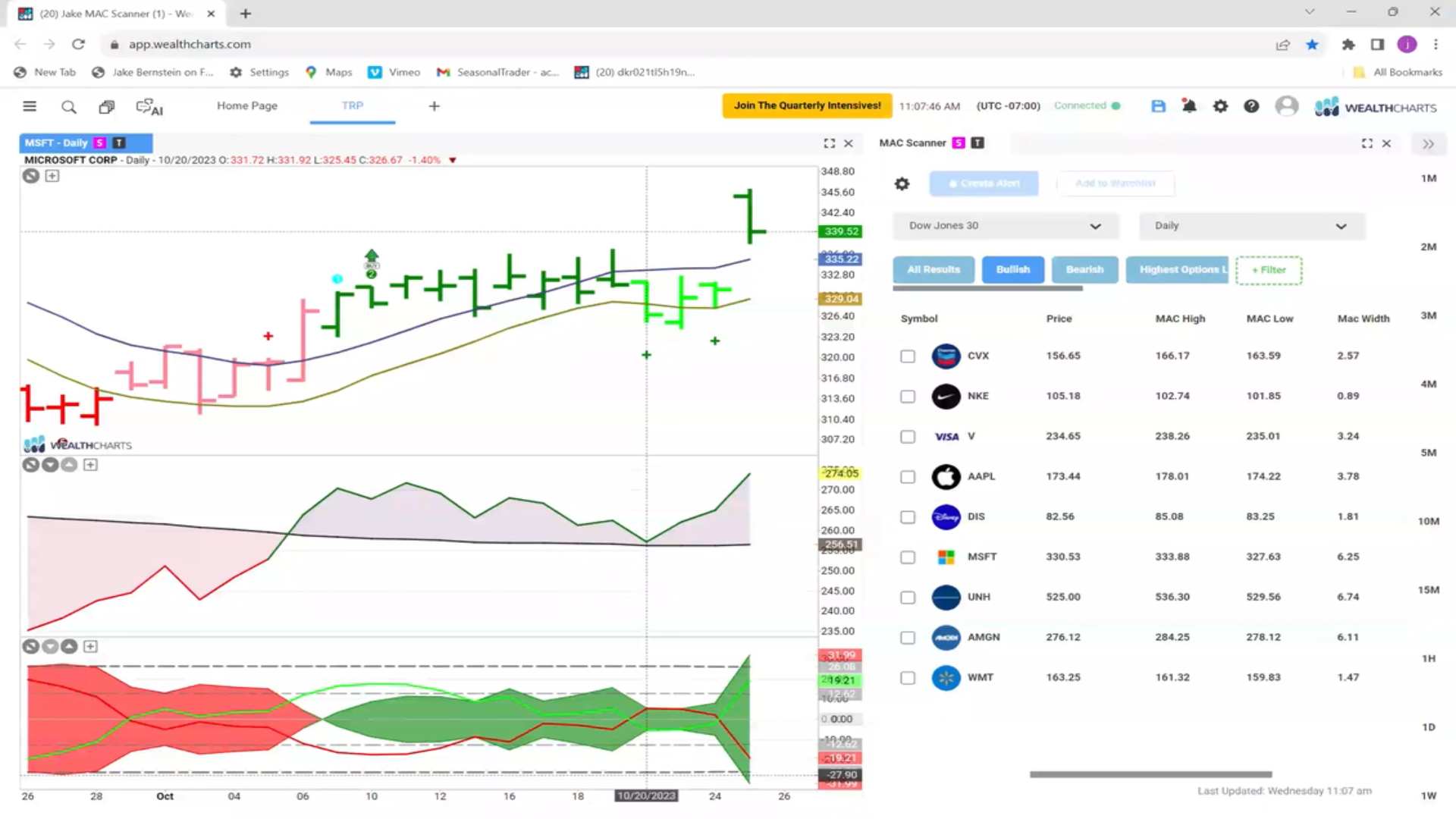This screenshot has height=819, width=1456.
Task: Tick the WMT row checkbox
Action: (x=908, y=678)
